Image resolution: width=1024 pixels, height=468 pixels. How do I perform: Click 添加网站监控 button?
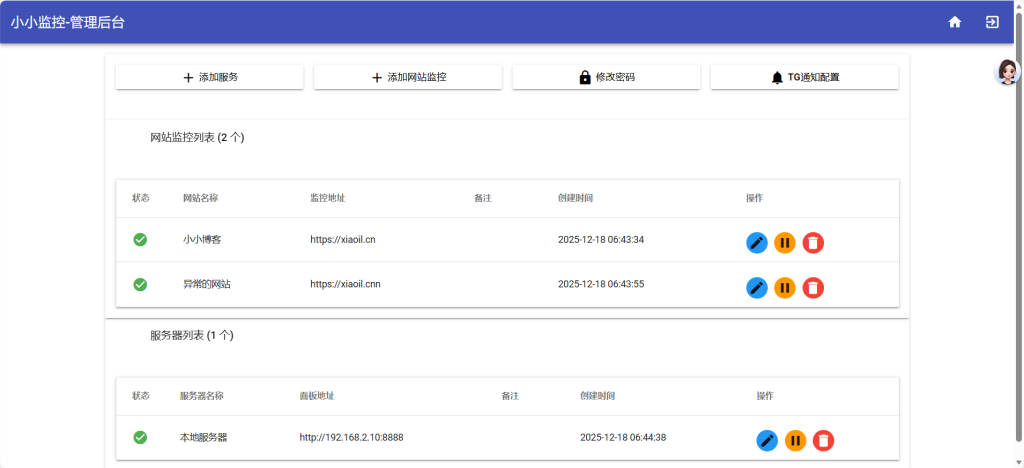(x=408, y=77)
